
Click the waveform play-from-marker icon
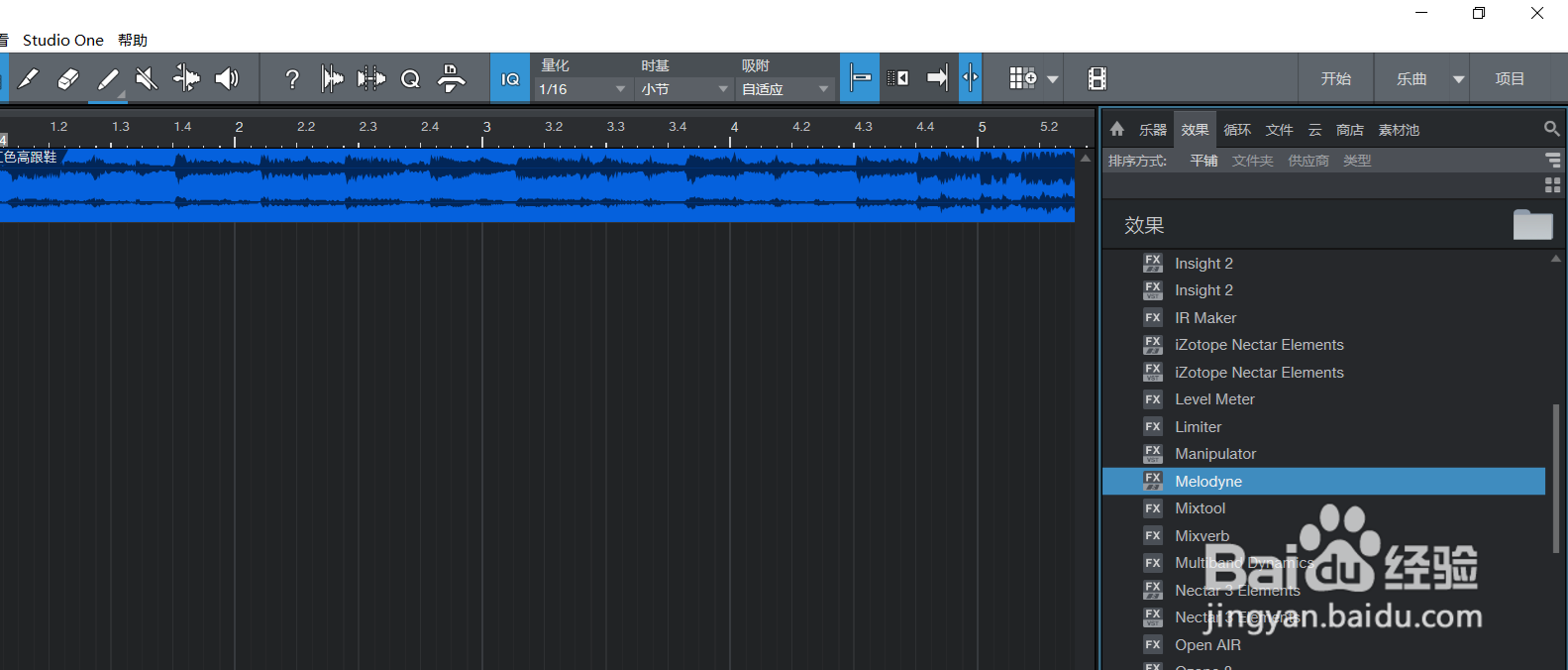pos(332,78)
